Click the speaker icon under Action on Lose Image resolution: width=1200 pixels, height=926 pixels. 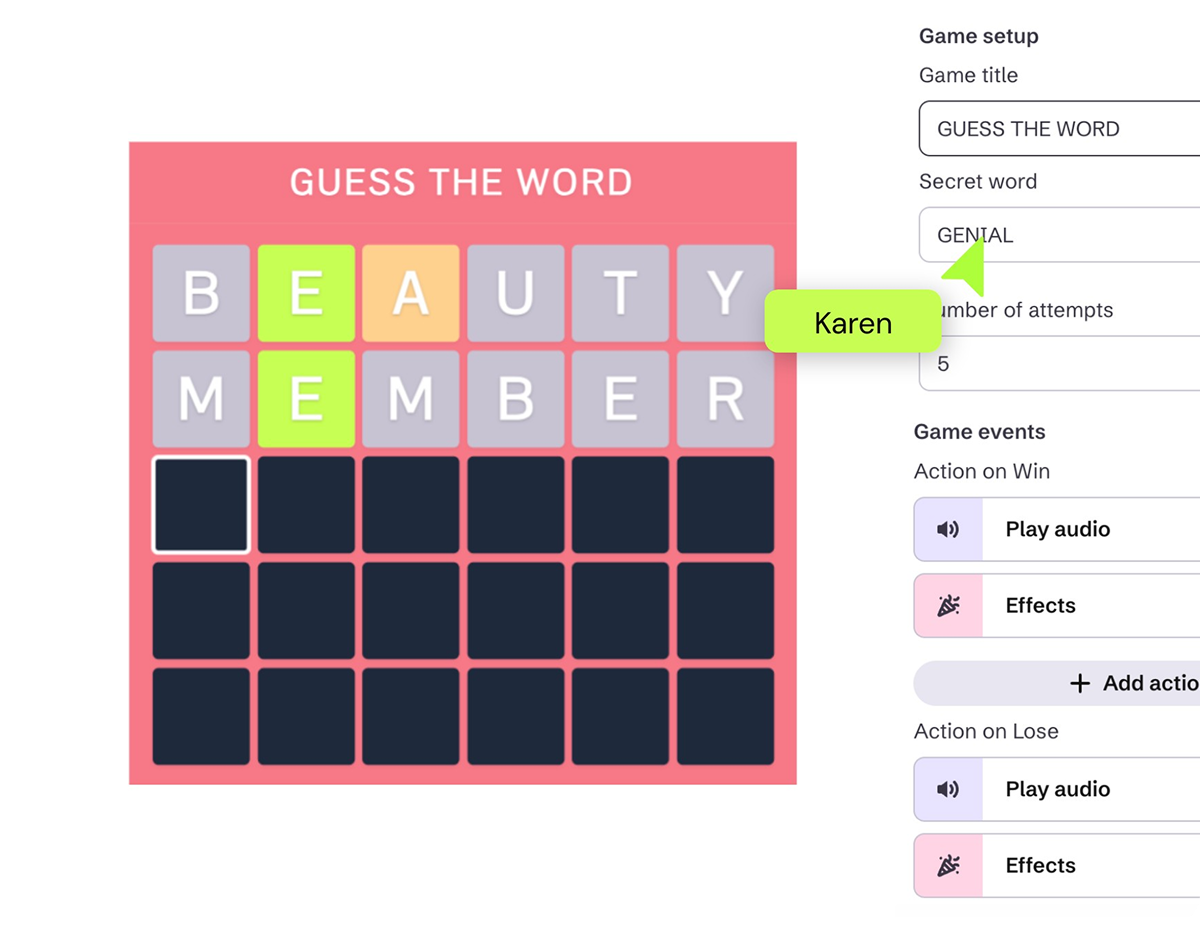[947, 789]
